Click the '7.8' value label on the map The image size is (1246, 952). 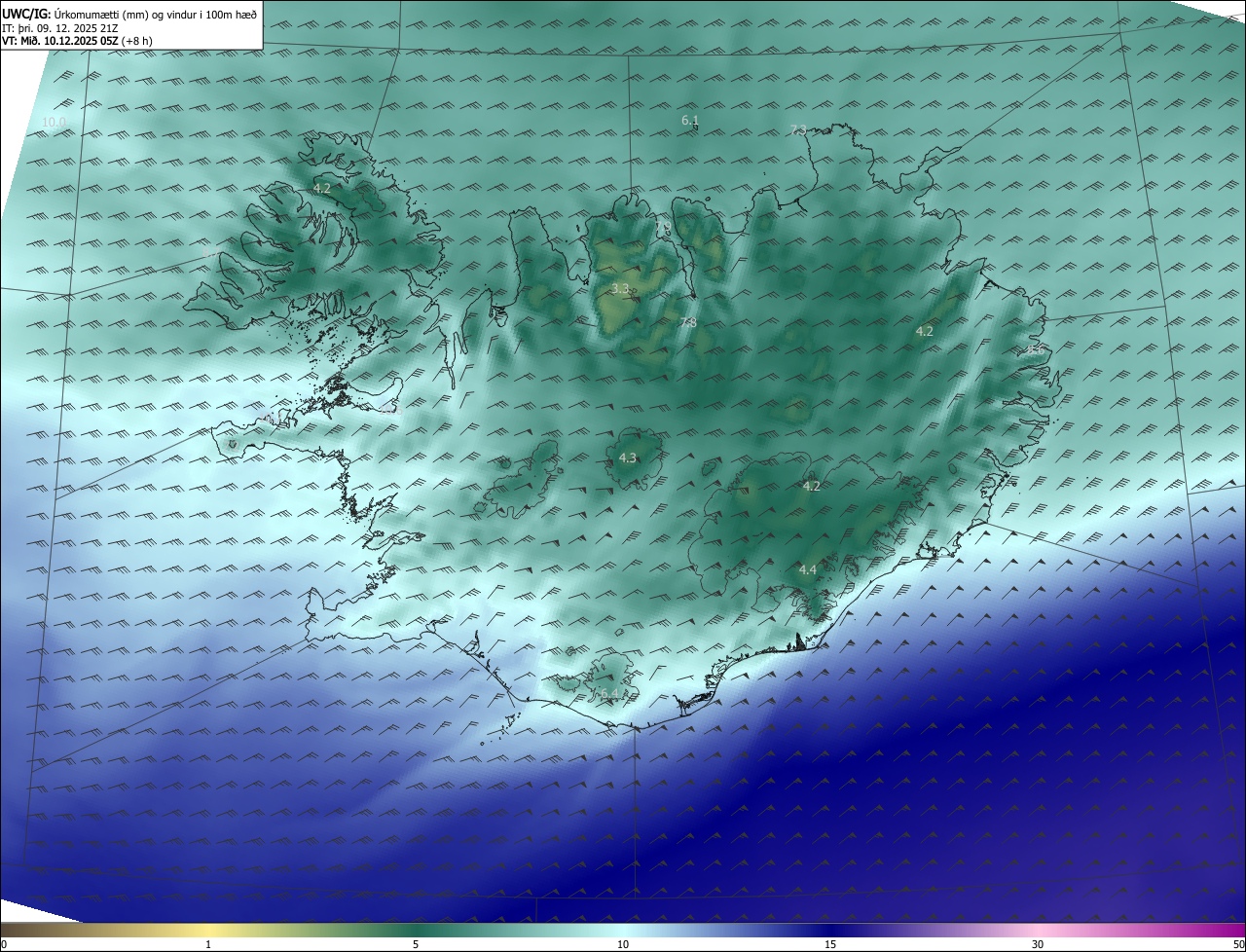tap(688, 322)
